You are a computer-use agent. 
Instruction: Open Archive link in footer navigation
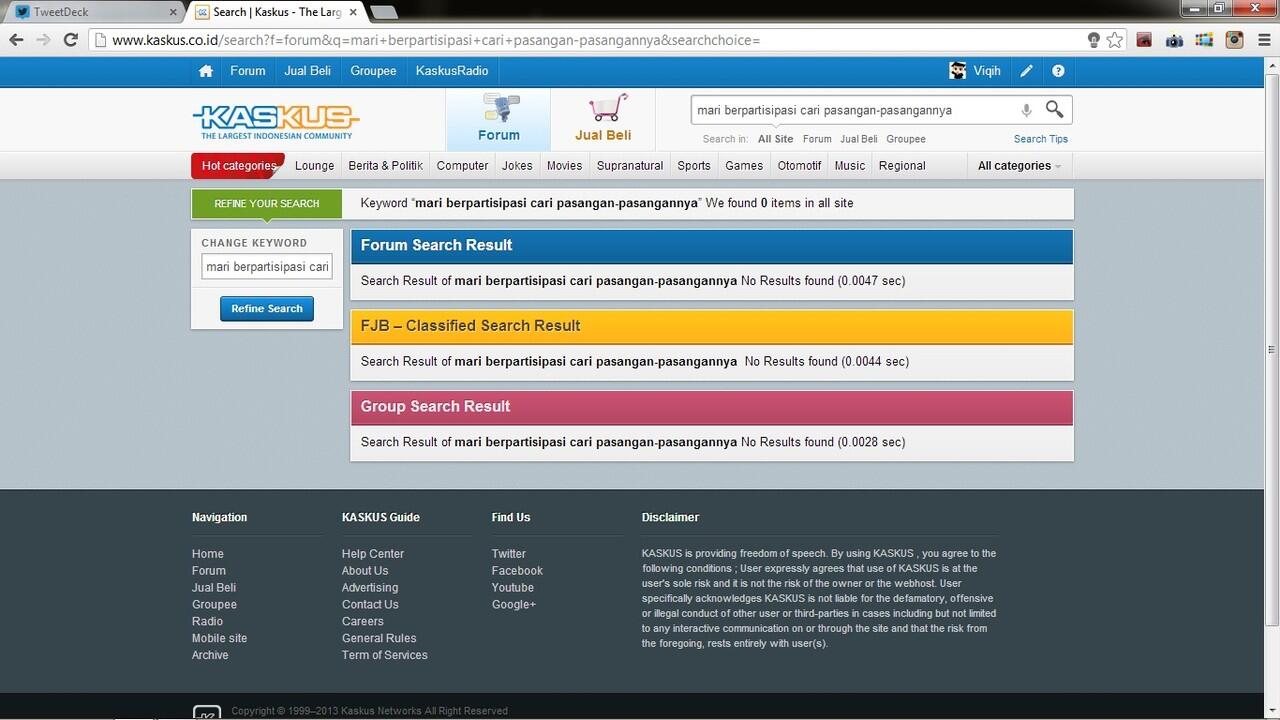[210, 655]
